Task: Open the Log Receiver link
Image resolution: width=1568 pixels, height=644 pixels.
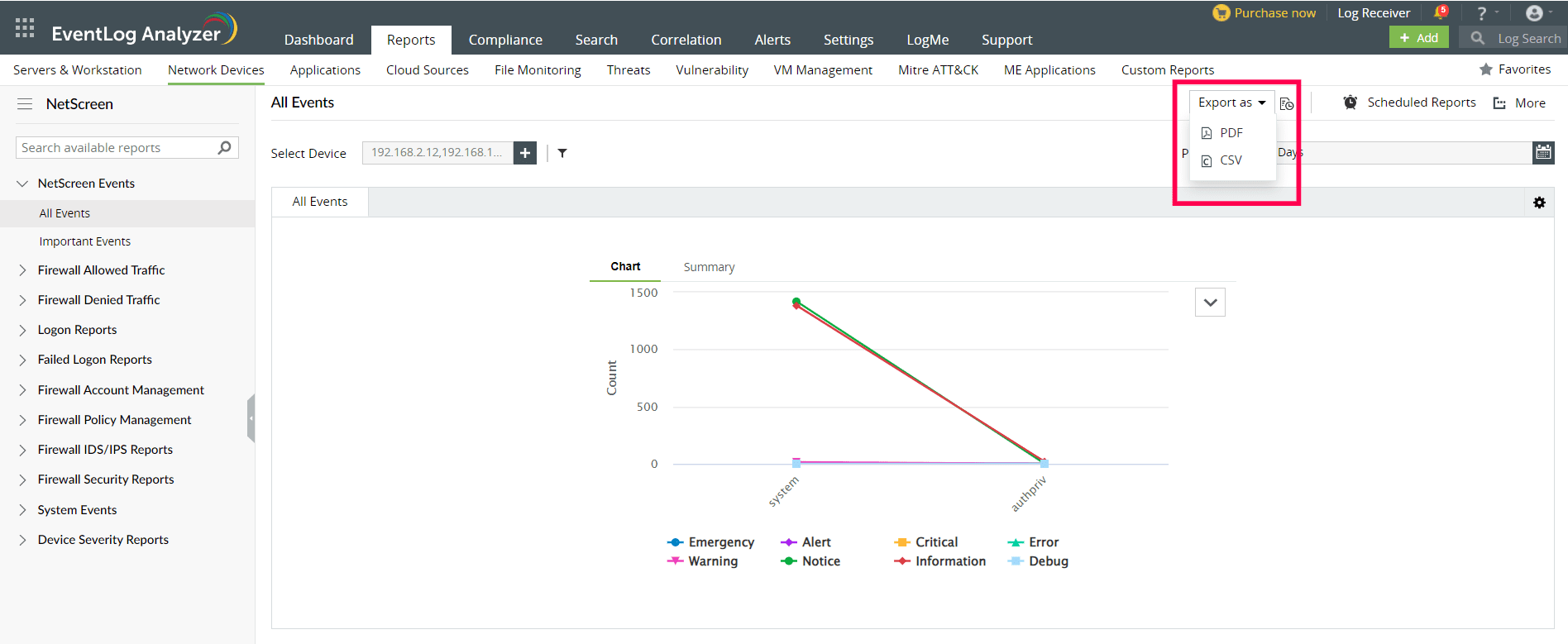Action: (1374, 13)
